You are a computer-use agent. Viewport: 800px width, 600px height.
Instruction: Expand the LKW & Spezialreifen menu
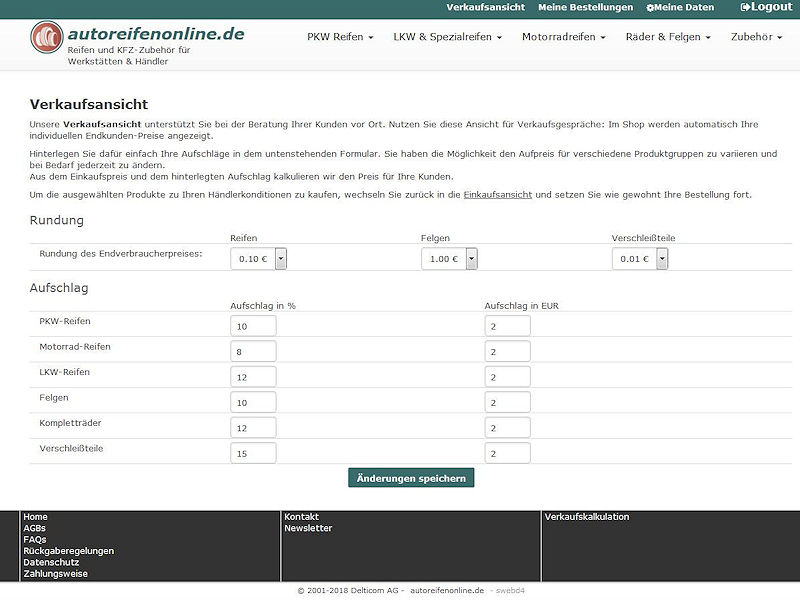(x=447, y=37)
